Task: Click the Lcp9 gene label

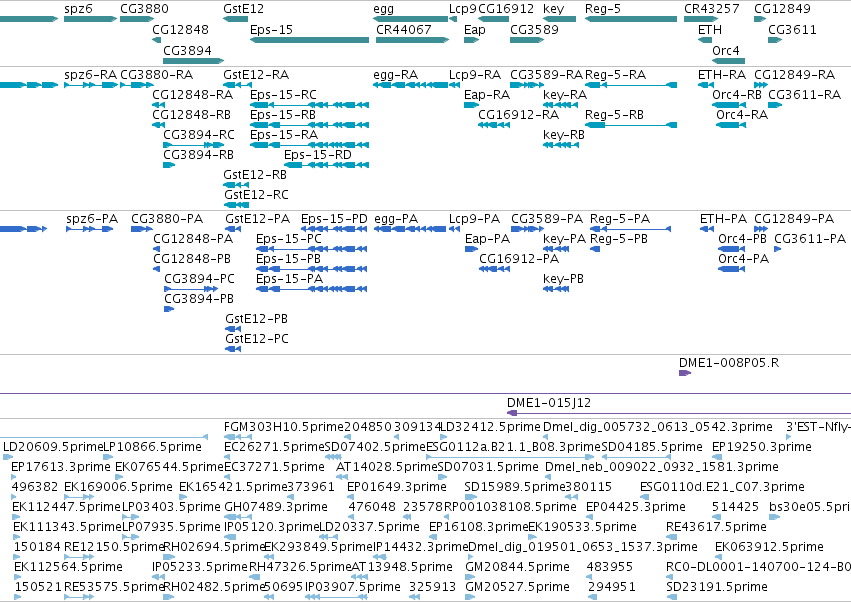Action: [462, 9]
